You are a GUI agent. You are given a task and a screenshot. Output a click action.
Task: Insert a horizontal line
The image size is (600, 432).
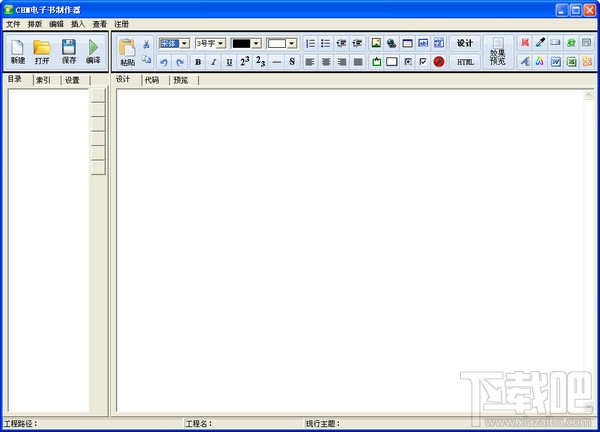(x=277, y=62)
